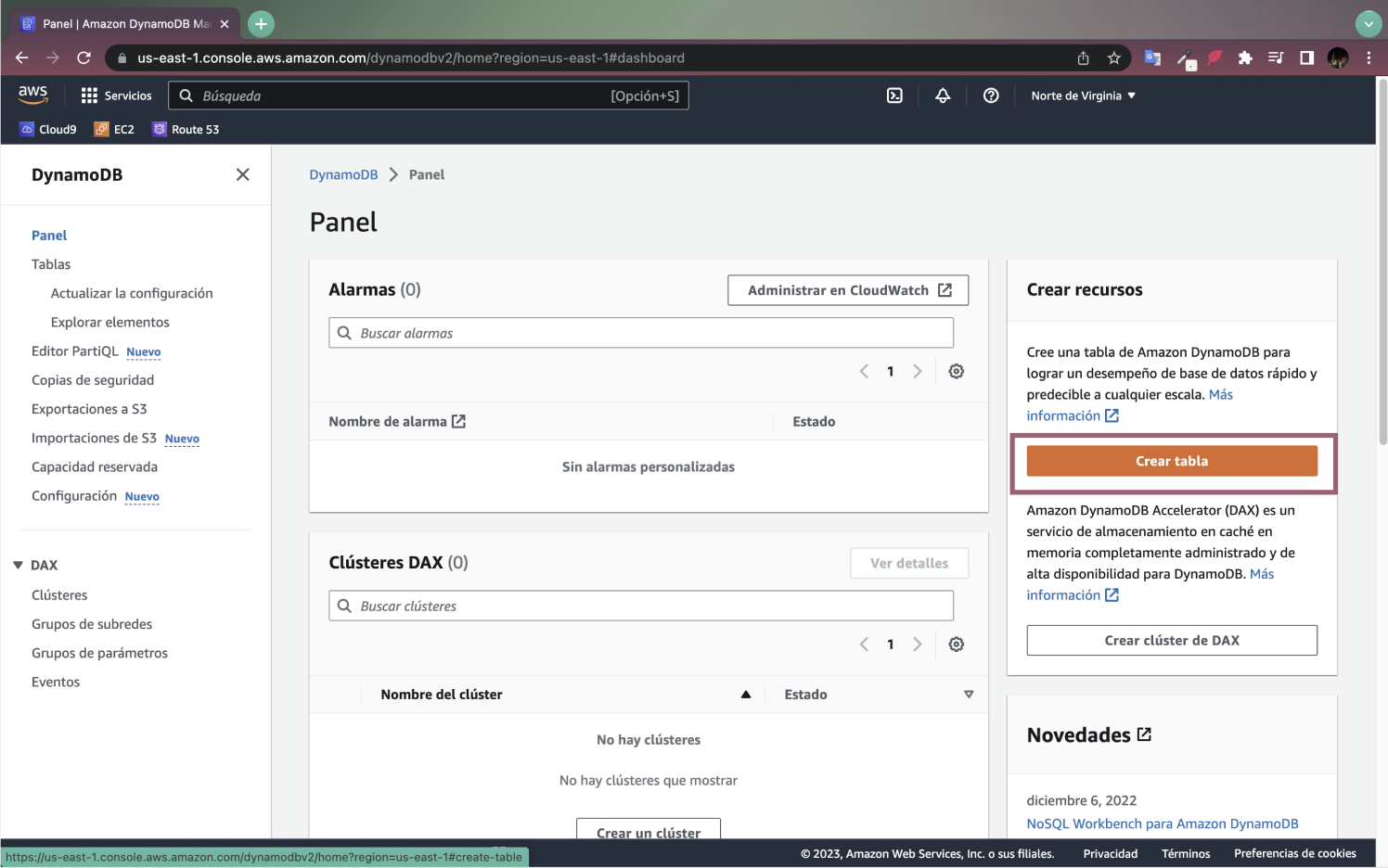Click Preferencias de cookies in footer
Screen dimensions: 1388x868
pyautogui.click(x=1294, y=853)
